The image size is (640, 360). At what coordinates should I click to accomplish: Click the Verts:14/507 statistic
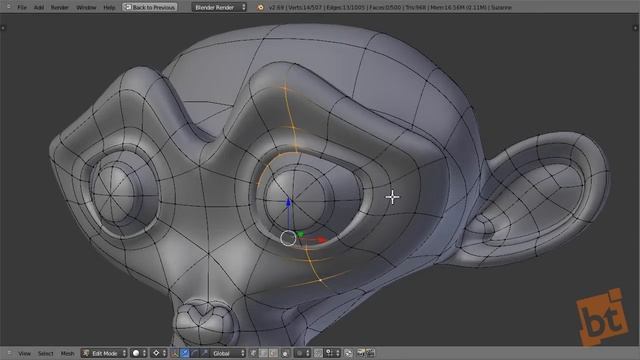[x=304, y=7]
